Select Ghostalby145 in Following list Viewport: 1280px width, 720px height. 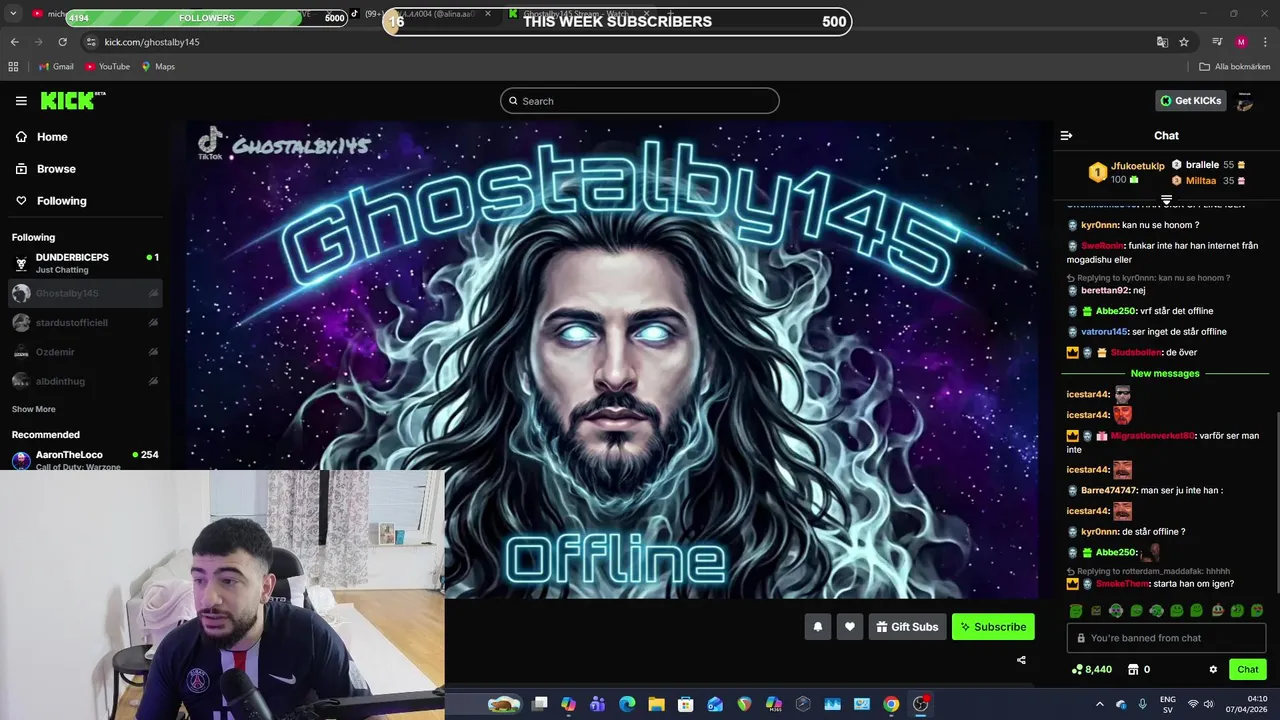(85, 293)
